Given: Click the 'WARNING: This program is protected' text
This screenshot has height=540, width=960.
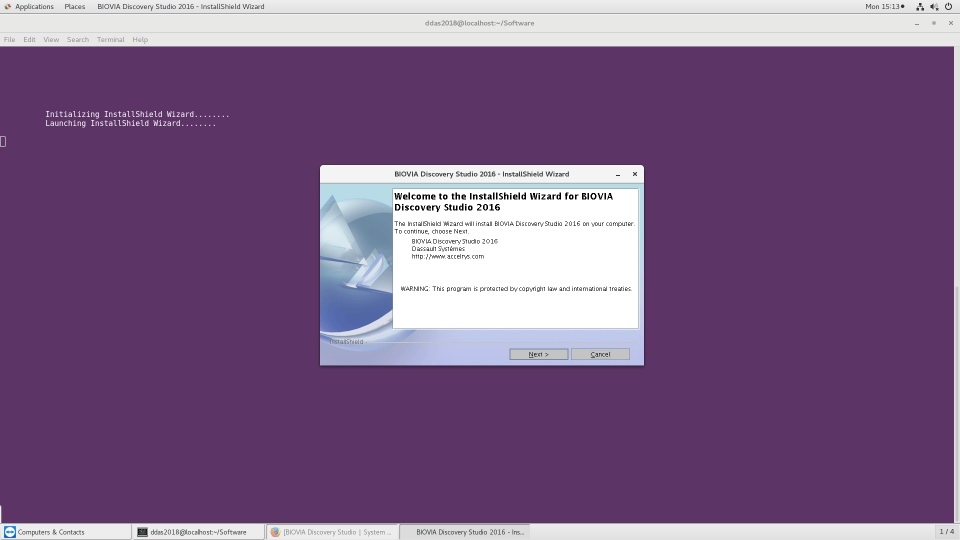Looking at the screenshot, I should tap(516, 288).
